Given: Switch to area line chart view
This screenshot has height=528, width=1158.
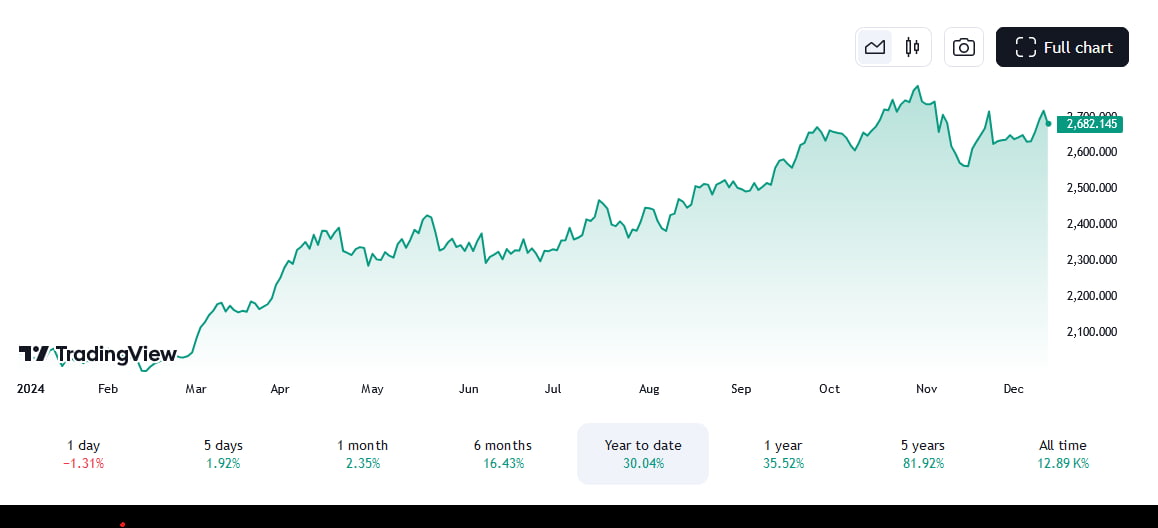Looking at the screenshot, I should click(875, 47).
